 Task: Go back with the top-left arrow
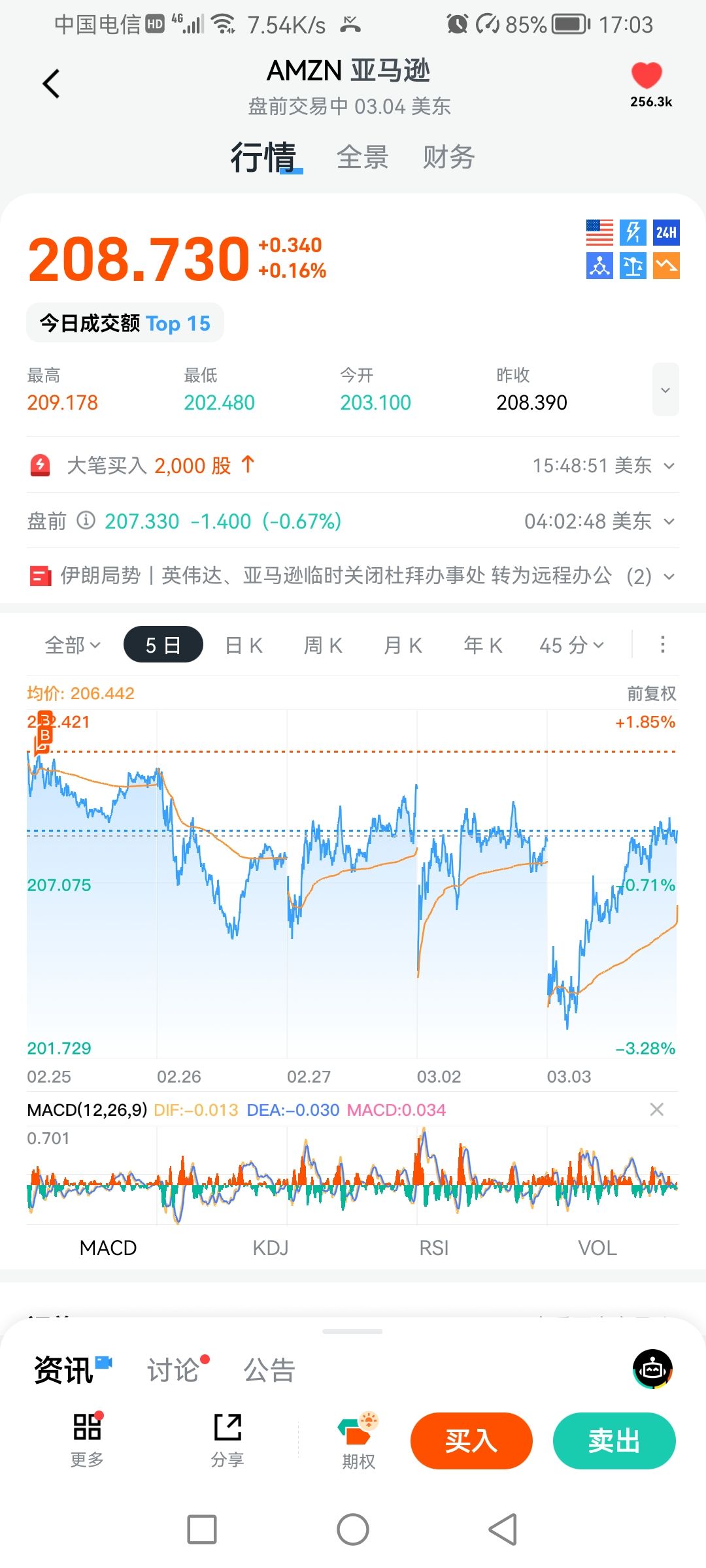[x=51, y=84]
